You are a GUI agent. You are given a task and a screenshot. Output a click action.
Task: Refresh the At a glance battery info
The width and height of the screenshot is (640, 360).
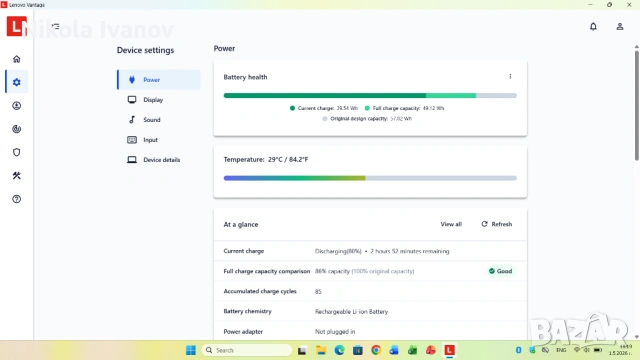tap(497, 224)
